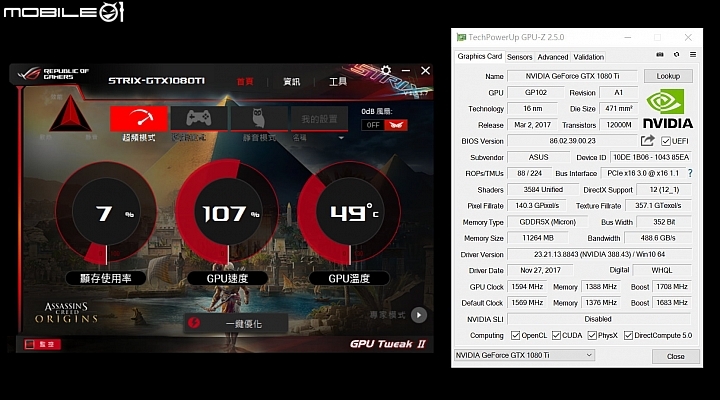Minimize the GPU Tweak II window
The width and height of the screenshot is (720, 400).
(x=406, y=70)
